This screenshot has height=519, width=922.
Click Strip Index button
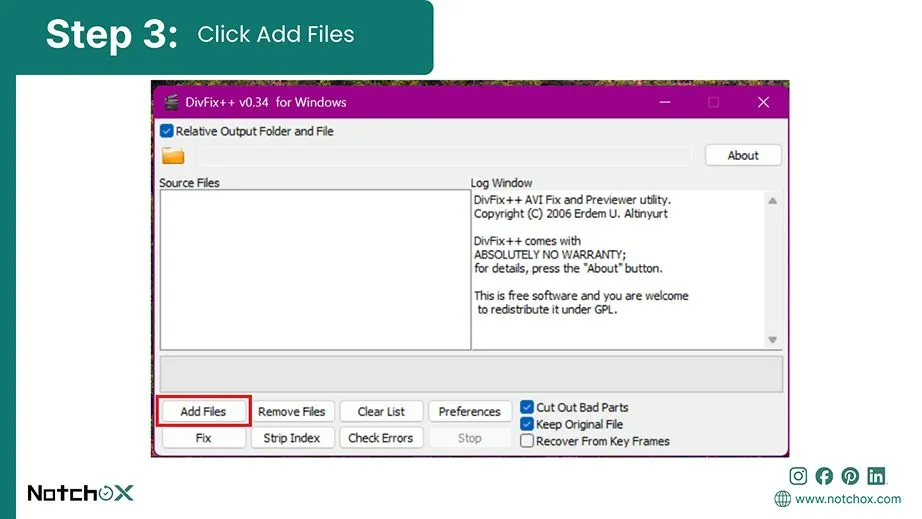[x=292, y=438]
